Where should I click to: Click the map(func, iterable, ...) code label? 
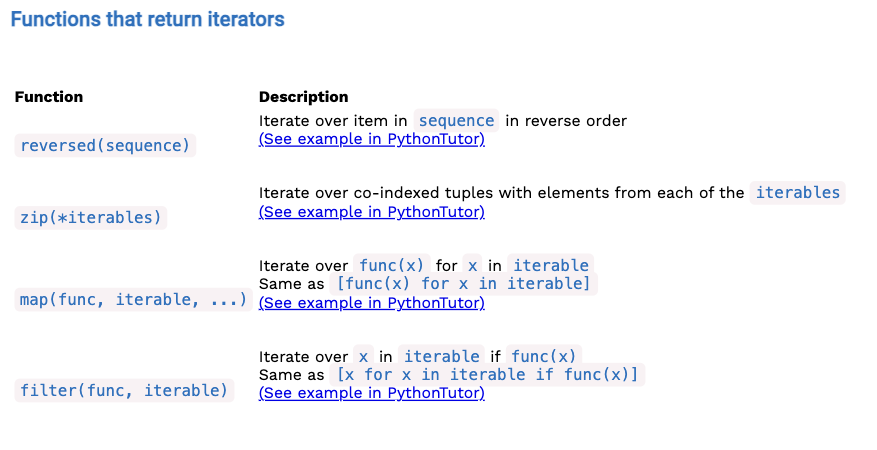tap(133, 300)
